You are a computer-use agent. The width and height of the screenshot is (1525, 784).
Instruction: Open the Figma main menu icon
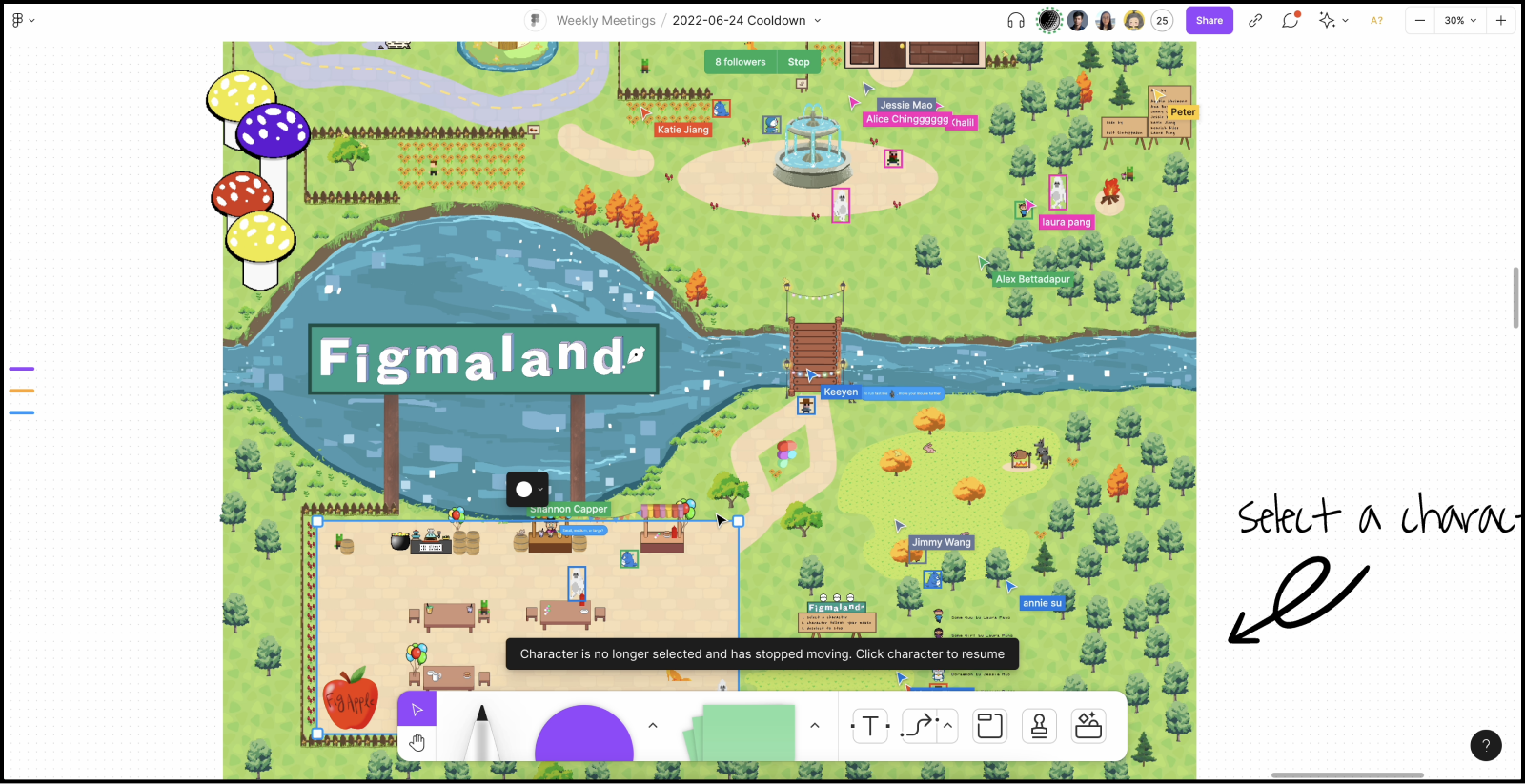pos(17,20)
